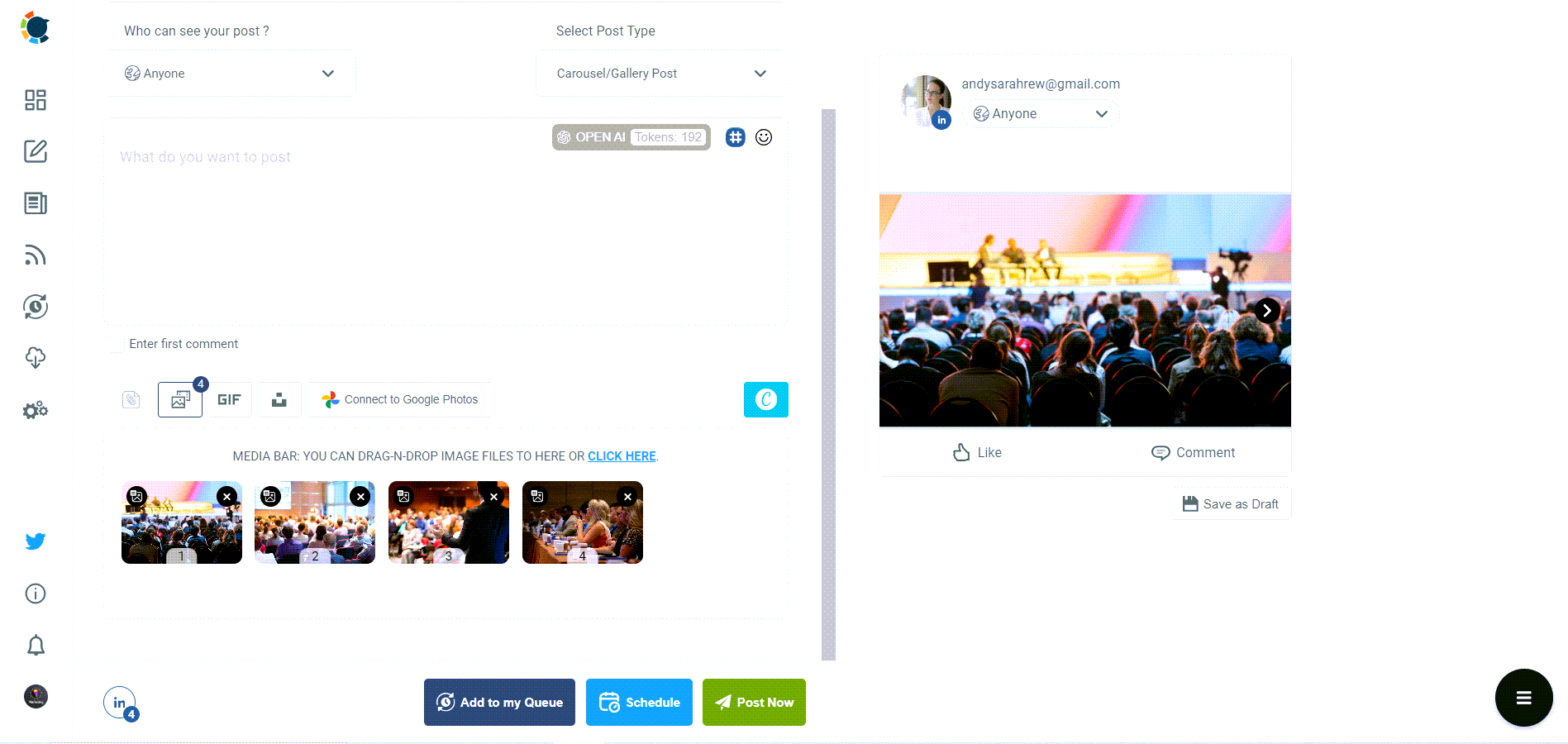Enable the Enter first comment option
Viewport: 1568px width, 744px height.
117,344
